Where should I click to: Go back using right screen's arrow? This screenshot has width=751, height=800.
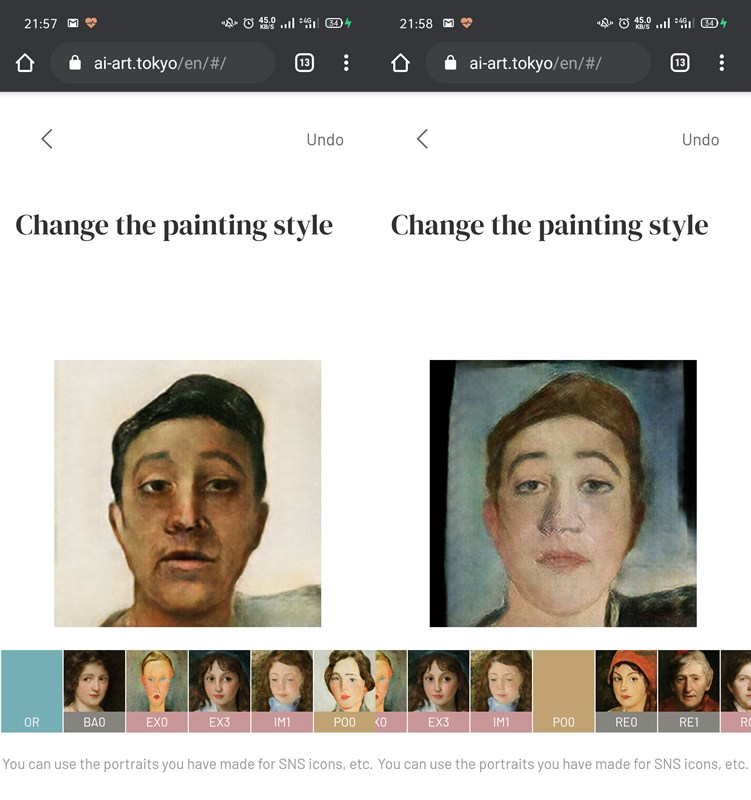coord(422,139)
